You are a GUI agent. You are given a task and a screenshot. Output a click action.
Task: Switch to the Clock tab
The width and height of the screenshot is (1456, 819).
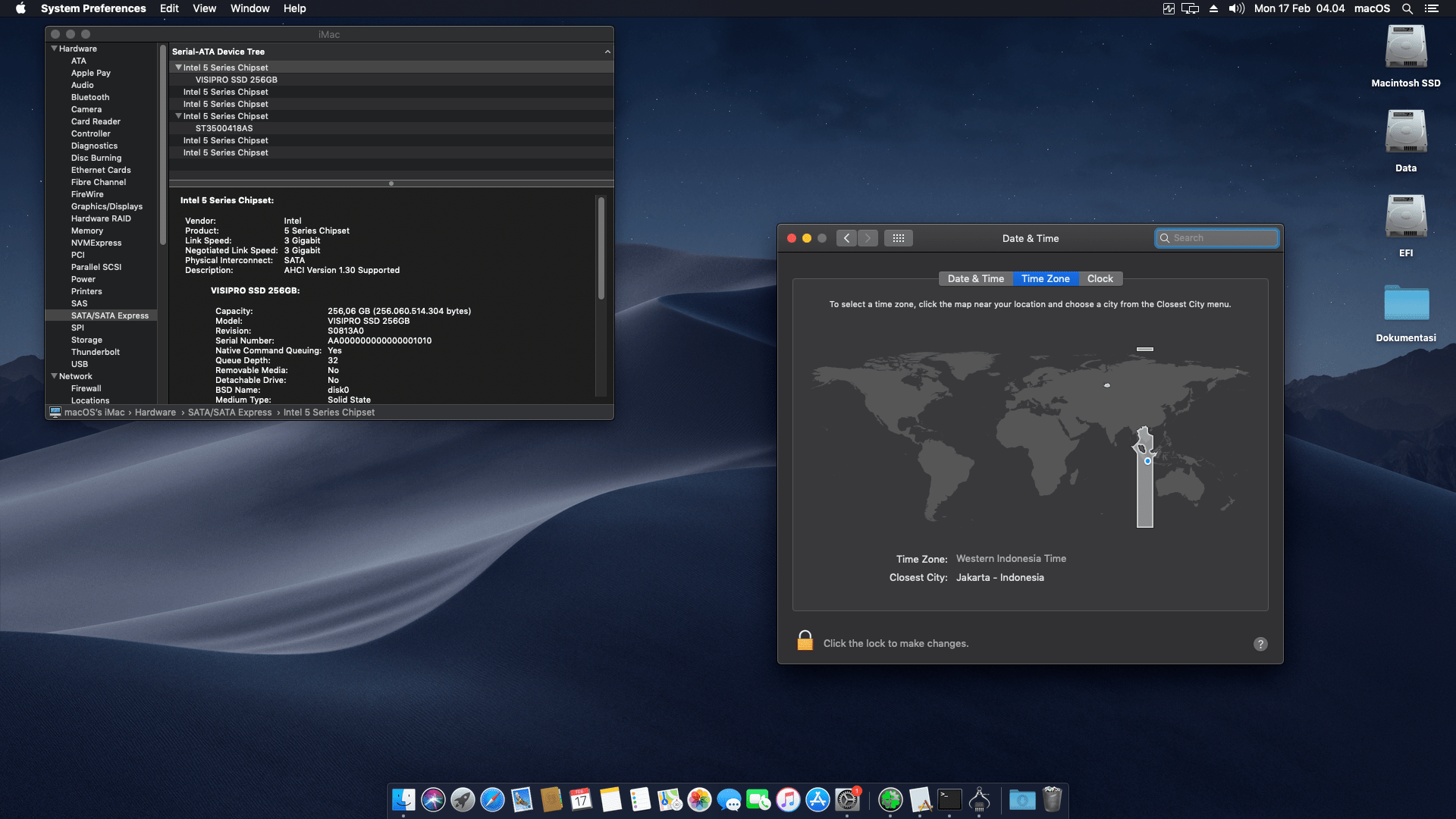[x=1100, y=278]
